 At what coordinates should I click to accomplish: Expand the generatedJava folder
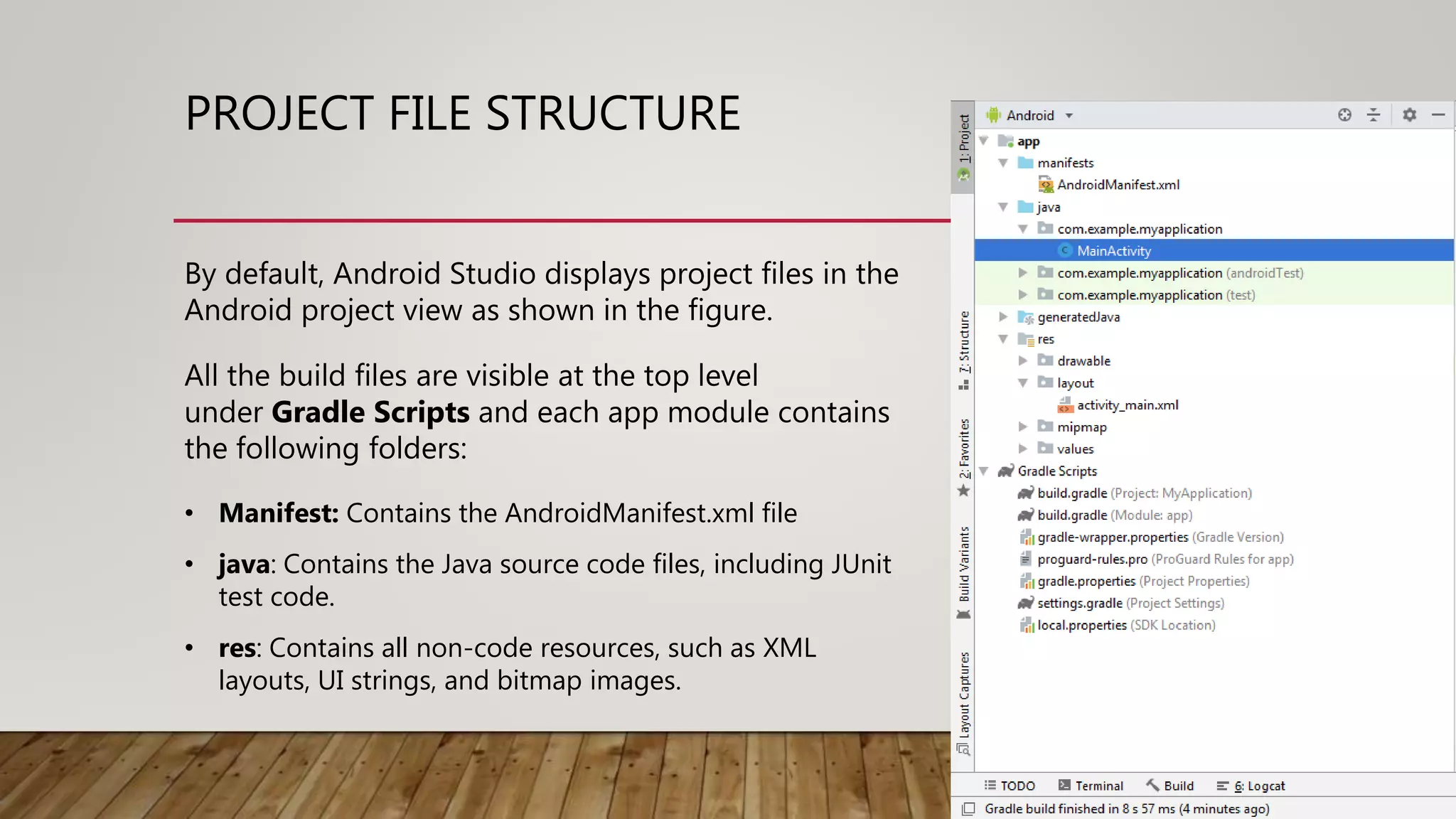click(1003, 316)
